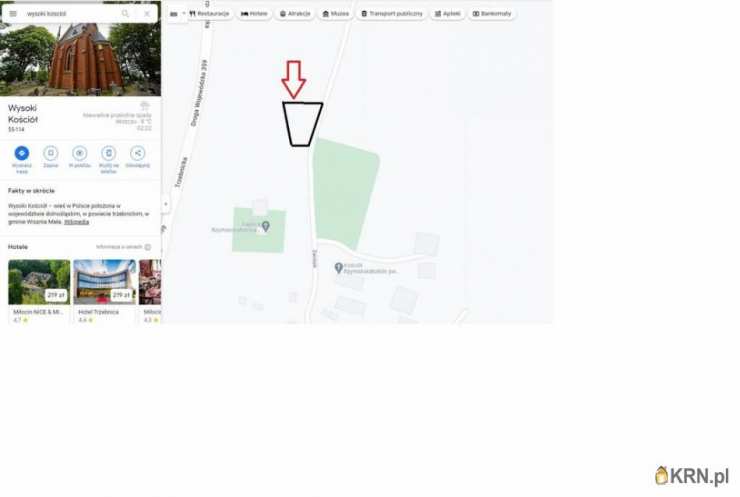
Task: Select the Muzea category chip
Action: click(336, 14)
